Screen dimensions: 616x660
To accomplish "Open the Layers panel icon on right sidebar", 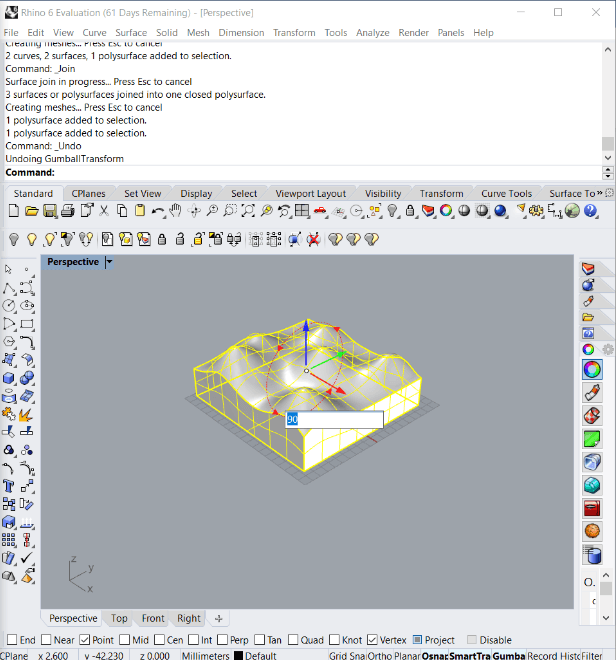I will 589,269.
